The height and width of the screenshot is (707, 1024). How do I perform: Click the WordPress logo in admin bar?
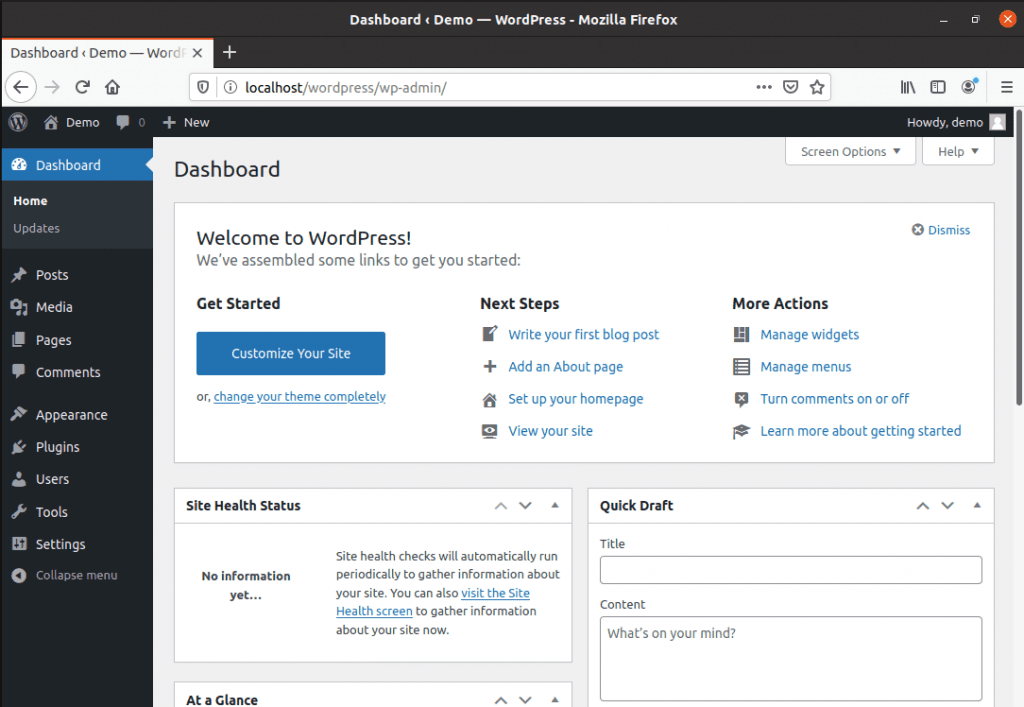coord(18,122)
